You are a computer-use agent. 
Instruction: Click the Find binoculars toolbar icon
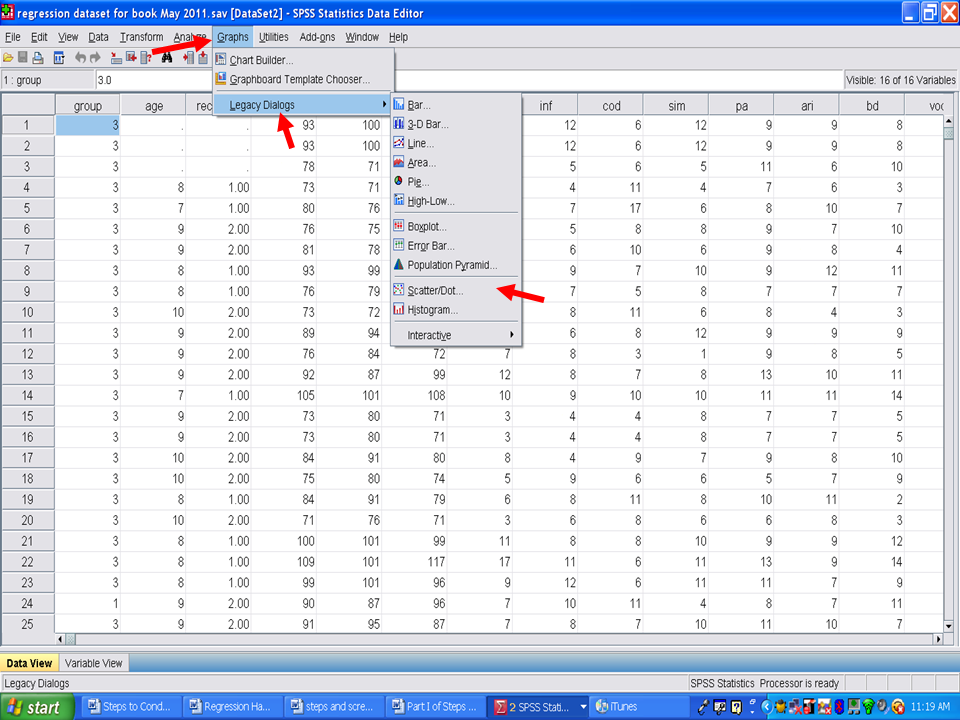(x=167, y=58)
